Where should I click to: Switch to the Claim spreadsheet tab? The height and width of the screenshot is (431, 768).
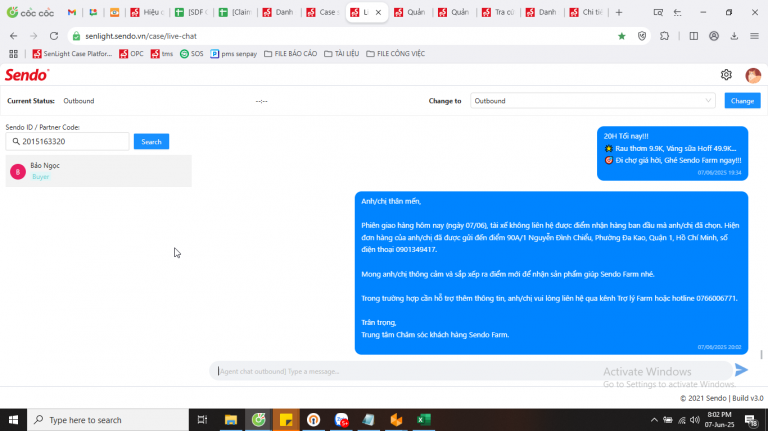pyautogui.click(x=236, y=12)
